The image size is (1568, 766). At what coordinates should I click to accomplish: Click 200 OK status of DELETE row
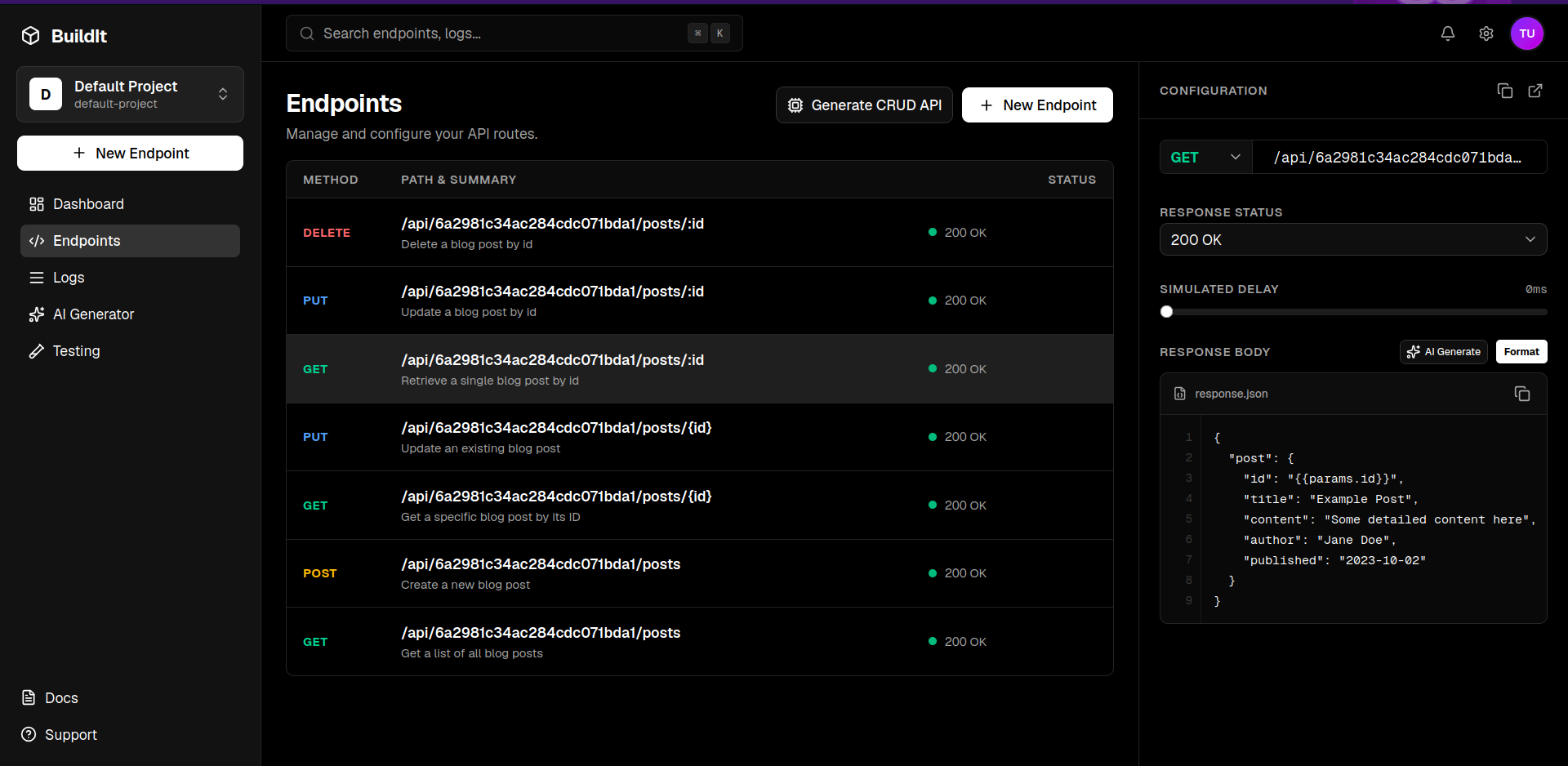957,233
